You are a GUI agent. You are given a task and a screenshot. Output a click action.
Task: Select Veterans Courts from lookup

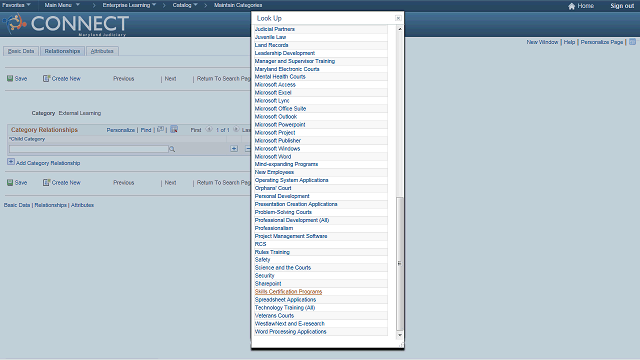pos(274,316)
